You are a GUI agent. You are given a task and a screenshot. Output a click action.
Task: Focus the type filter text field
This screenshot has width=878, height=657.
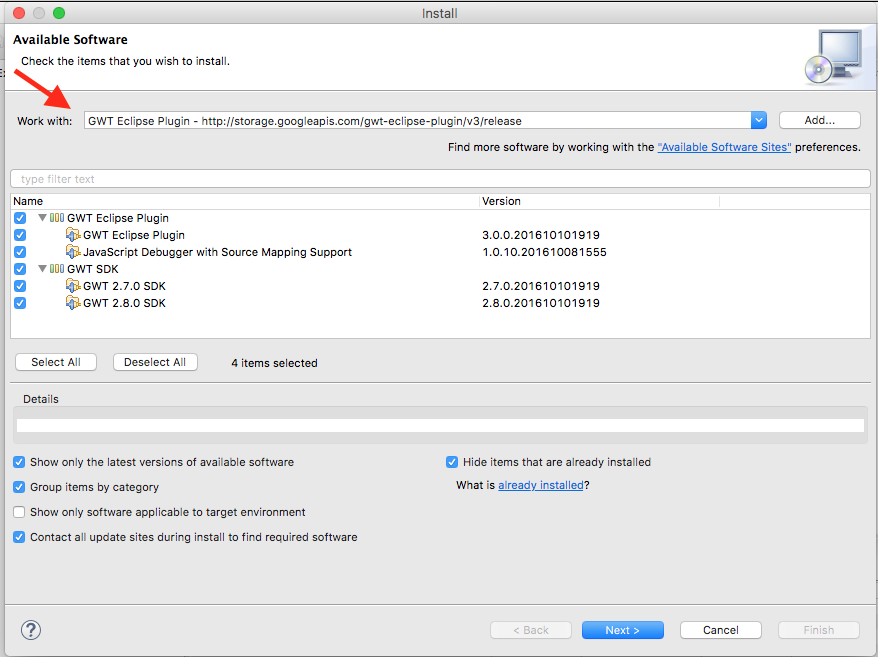(440, 179)
